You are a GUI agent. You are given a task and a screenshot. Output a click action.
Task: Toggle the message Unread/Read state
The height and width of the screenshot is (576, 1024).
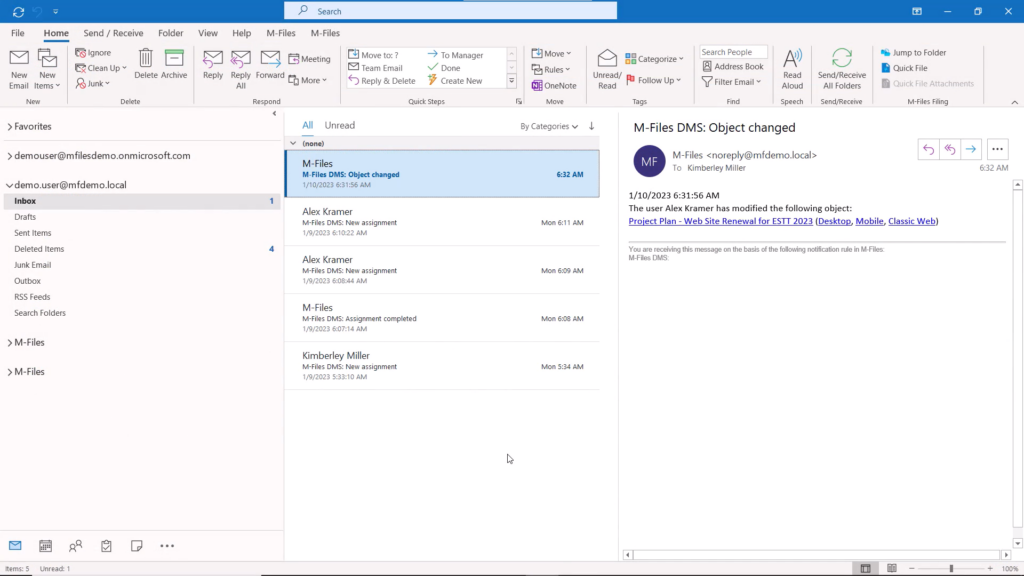point(606,66)
